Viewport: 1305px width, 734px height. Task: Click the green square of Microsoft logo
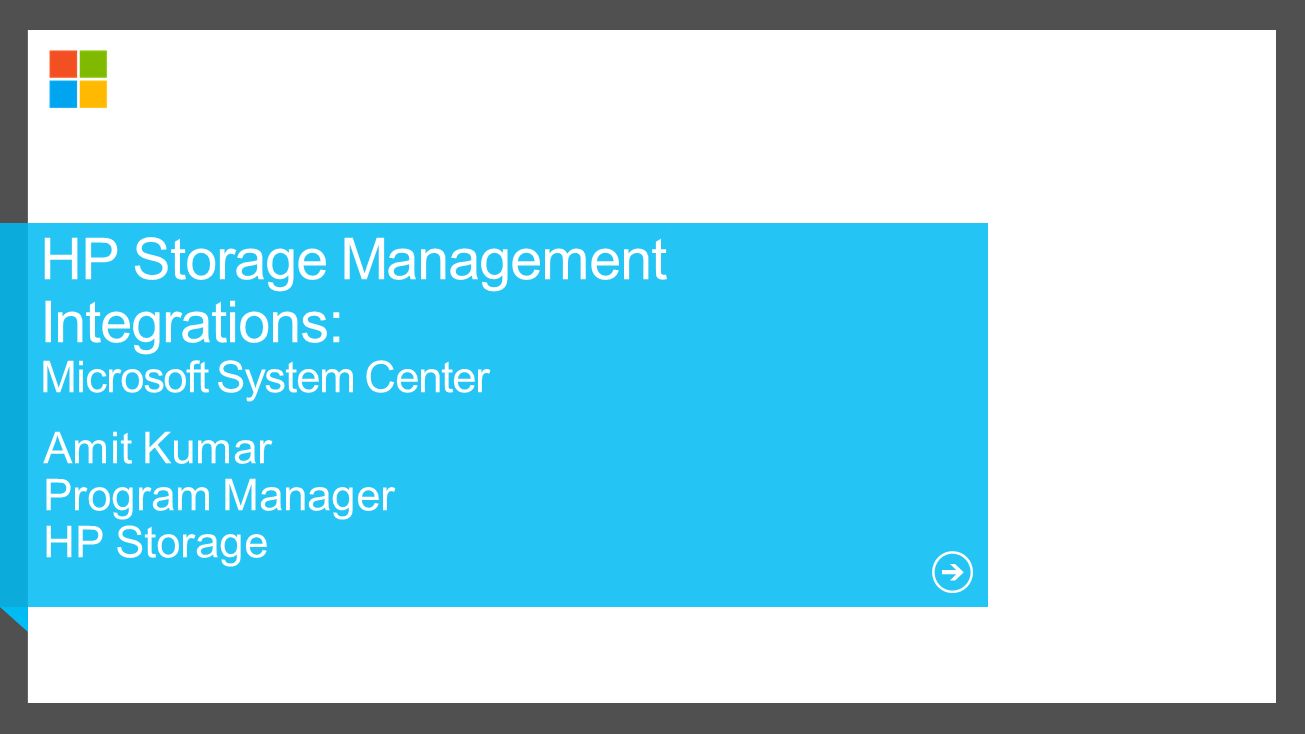pyautogui.click(x=93, y=64)
